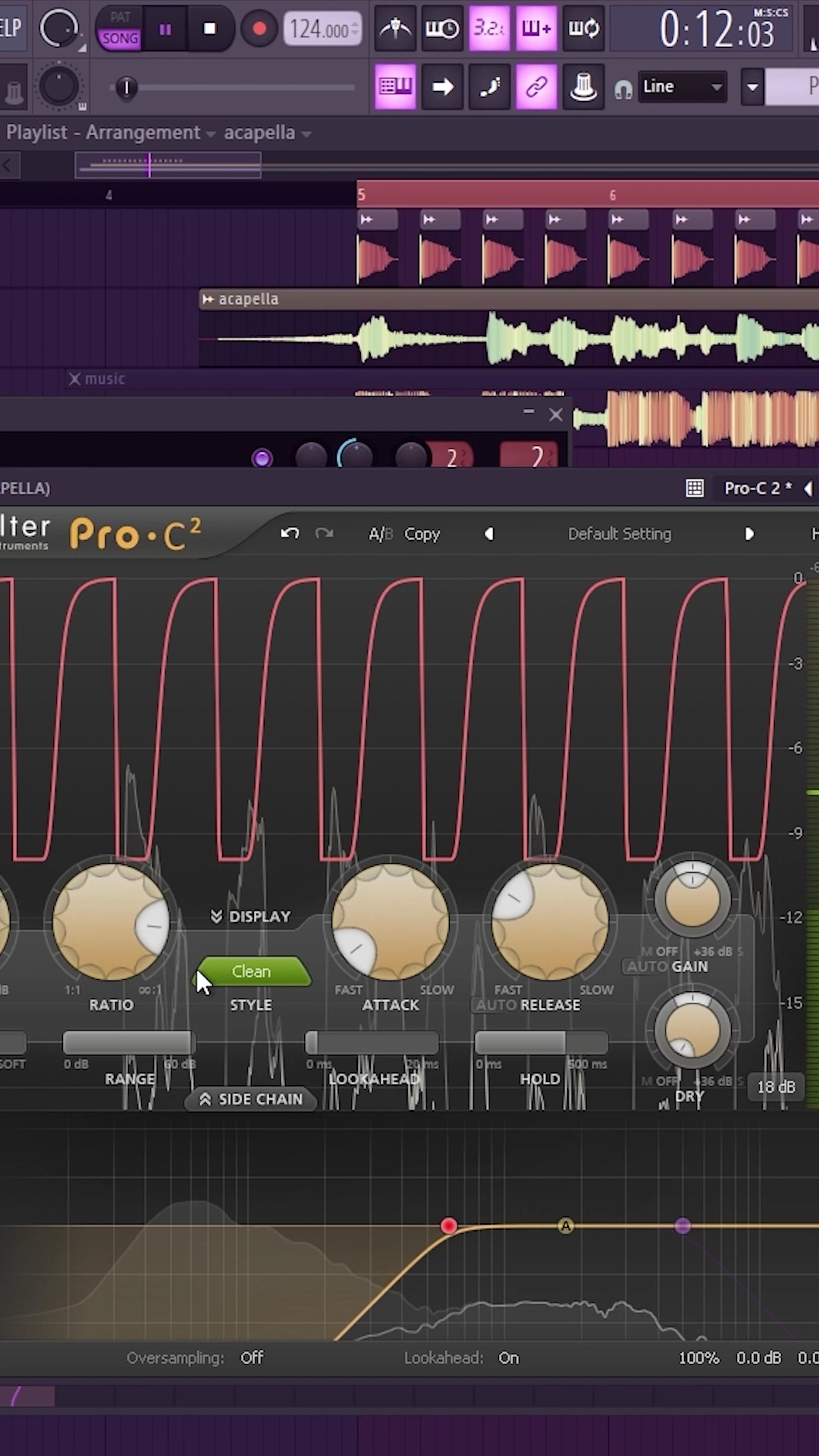Screen dimensions: 819x1456
Task: Toggle typing keyboard to piano
Action: (x=395, y=86)
